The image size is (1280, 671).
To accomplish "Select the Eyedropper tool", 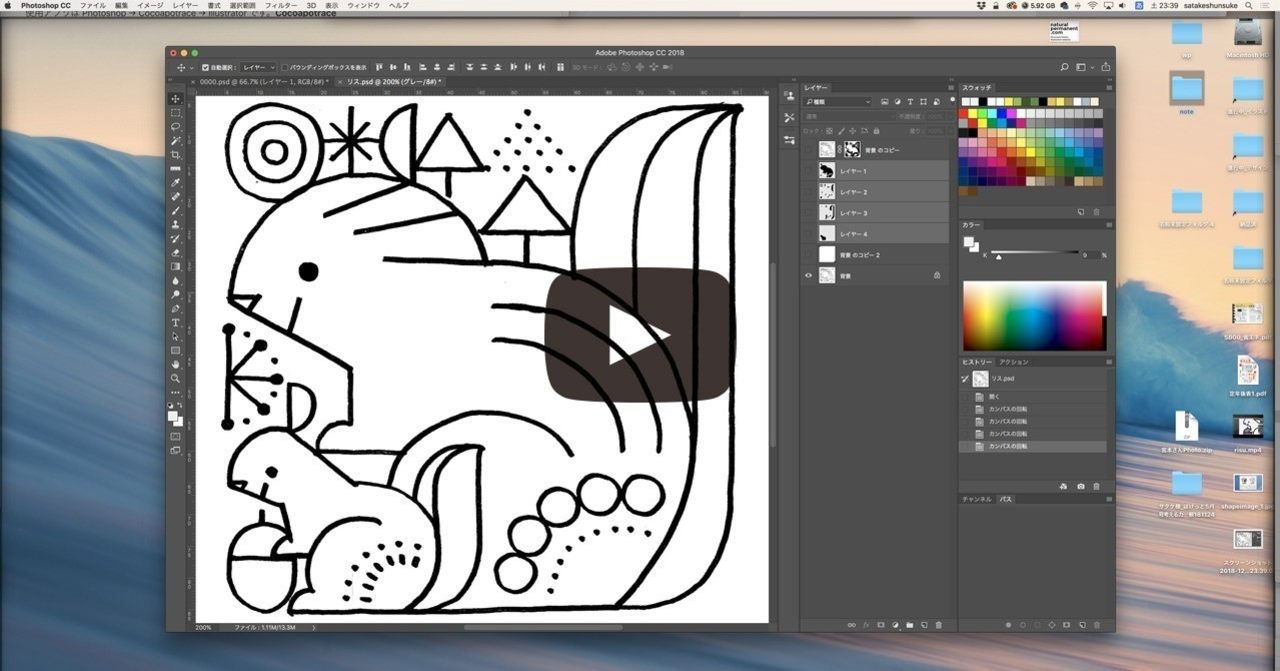I will [x=176, y=183].
